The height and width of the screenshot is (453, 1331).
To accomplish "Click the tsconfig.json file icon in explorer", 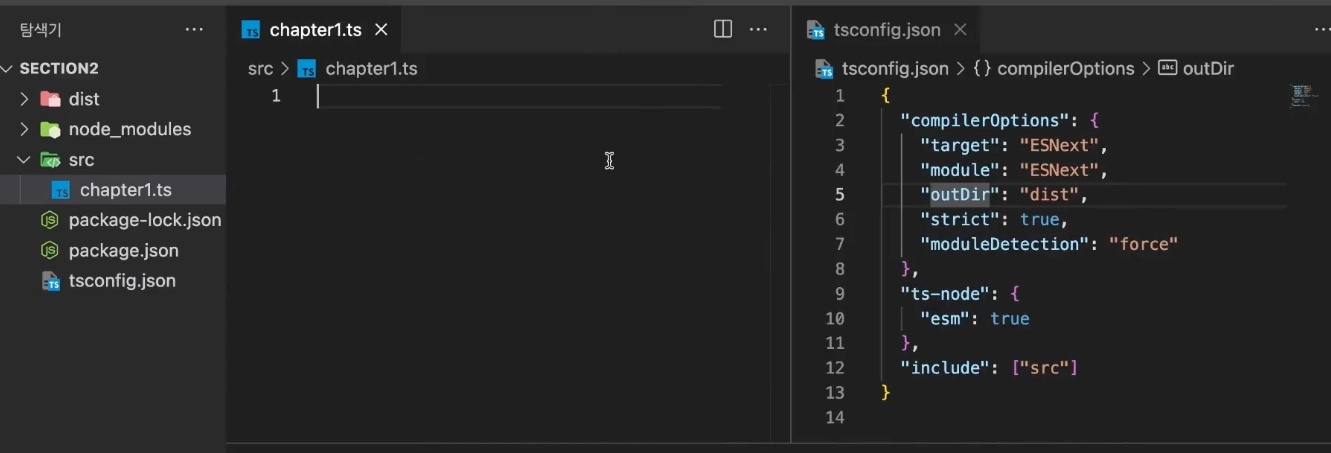I will [50, 281].
